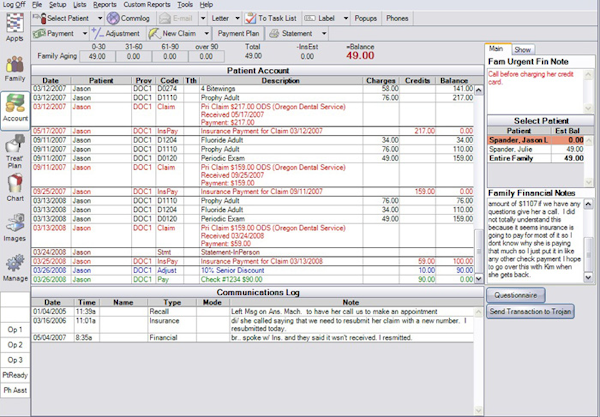Click Send Transaction to Trojan button
Screen dimensions: 600x417
click(x=530, y=311)
